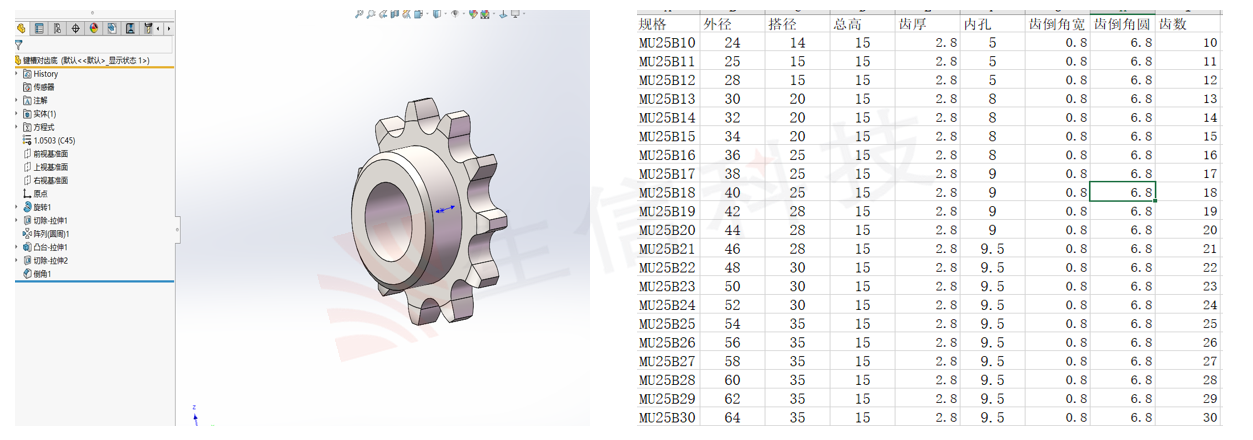The width and height of the screenshot is (1253, 440).
Task: Click the 搭径 column header cell
Action: 797,24
